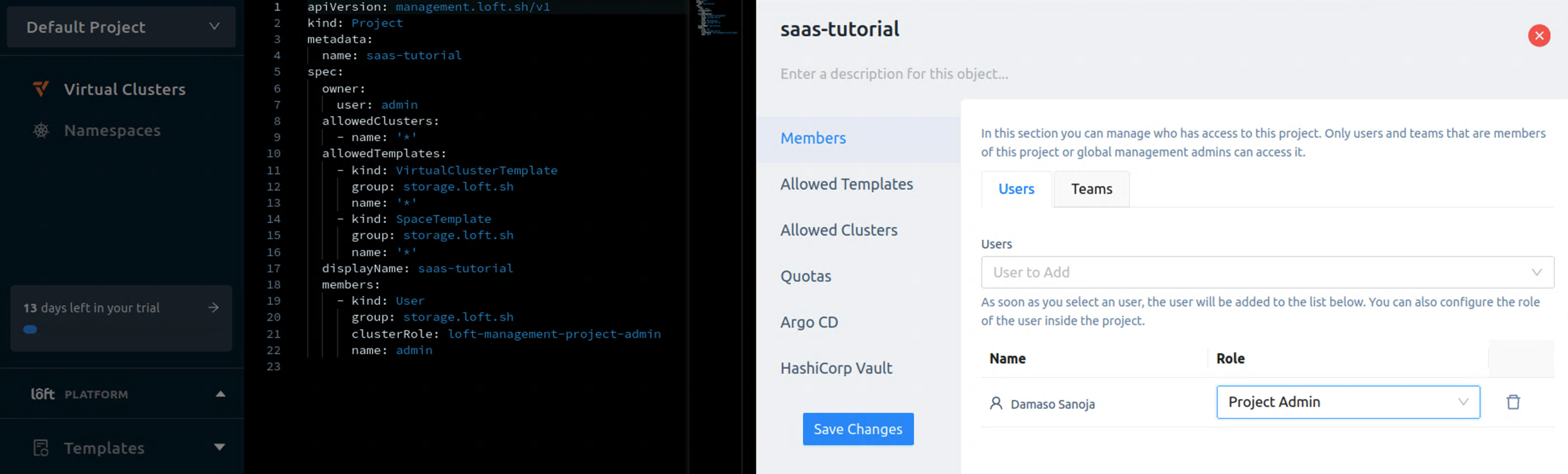This screenshot has height=474, width=1568.
Task: Collapse the Platform section arrow
Action: click(x=220, y=394)
